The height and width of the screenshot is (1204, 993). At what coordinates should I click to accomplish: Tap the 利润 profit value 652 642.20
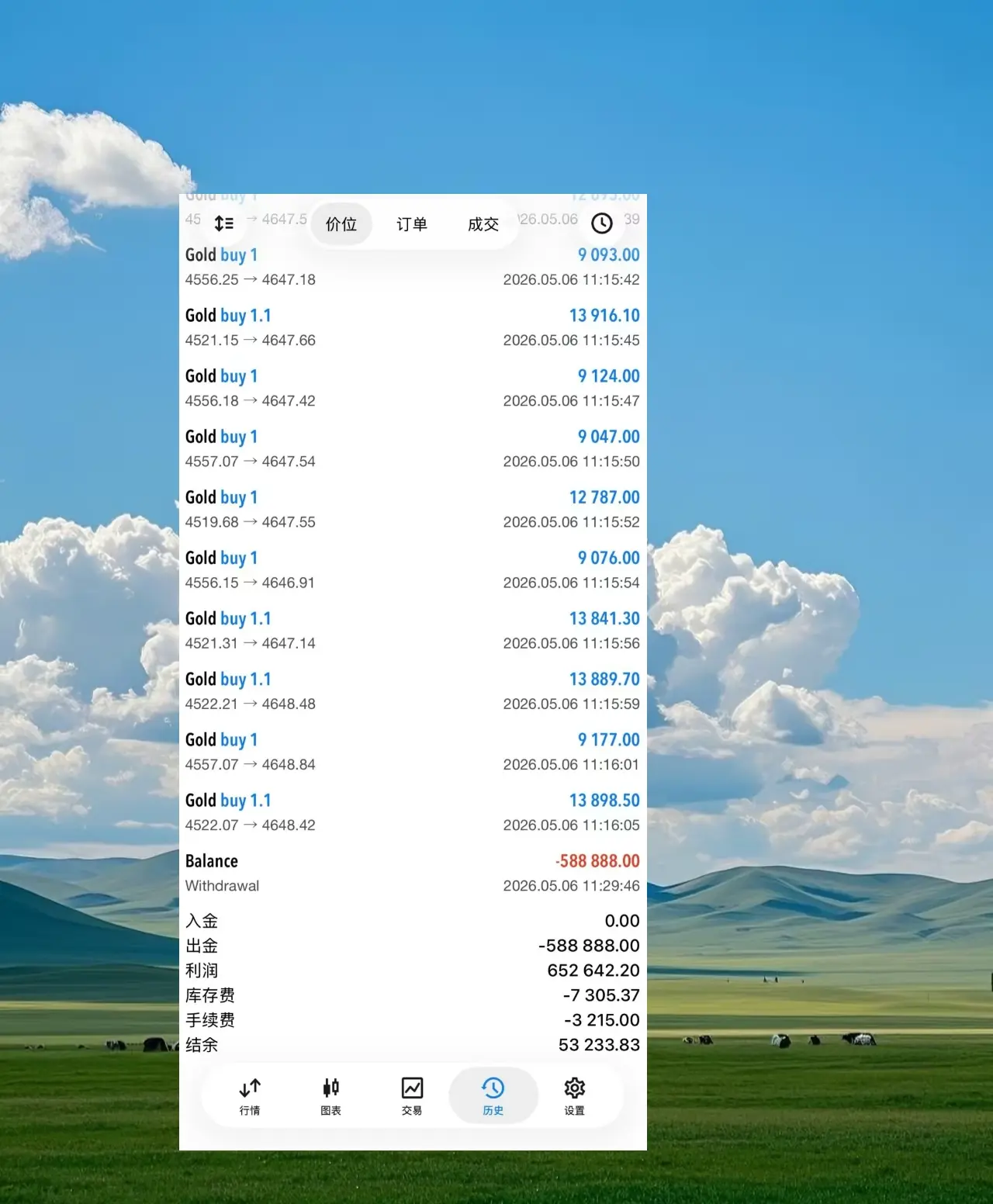[x=593, y=970]
